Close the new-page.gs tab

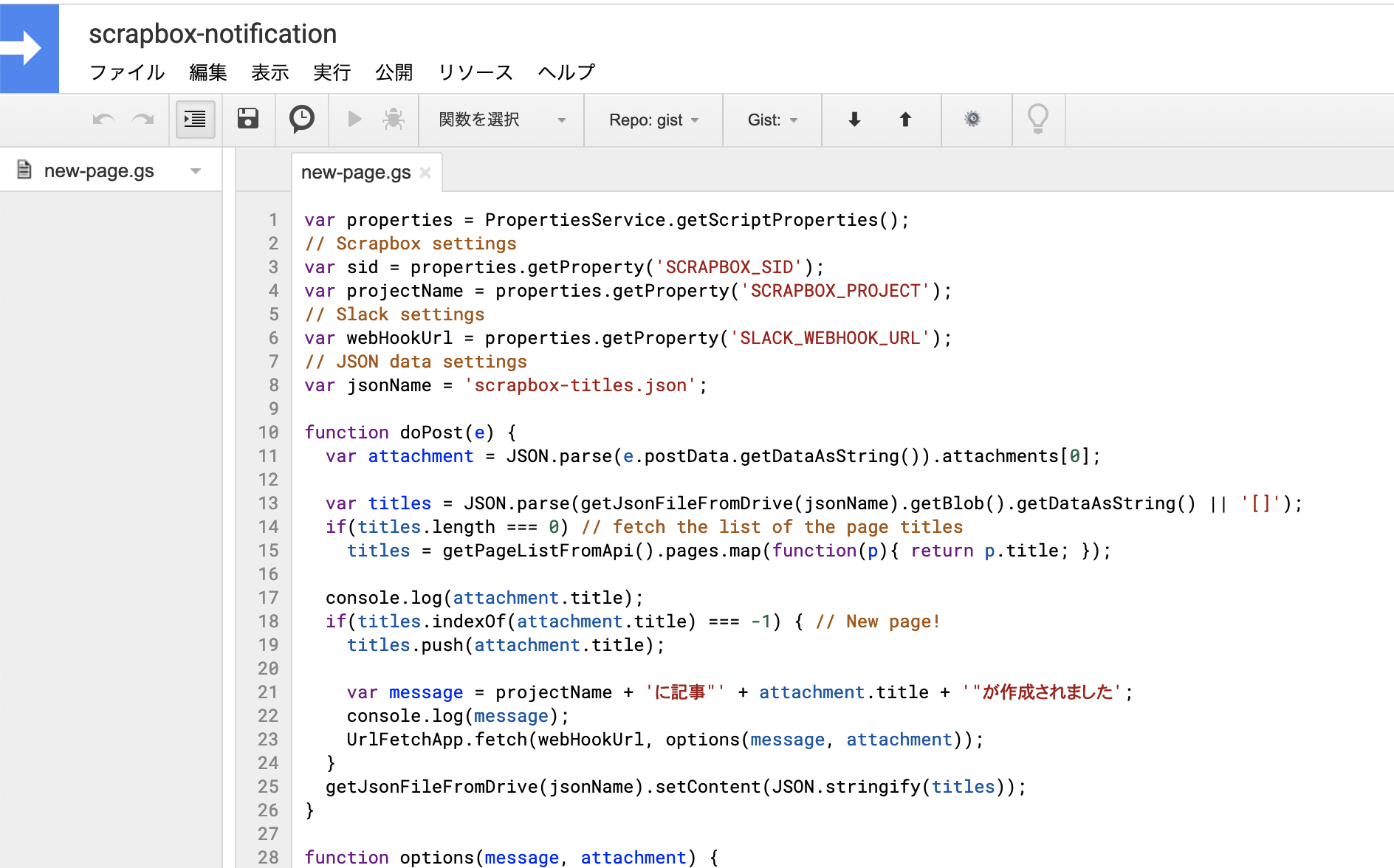click(425, 173)
